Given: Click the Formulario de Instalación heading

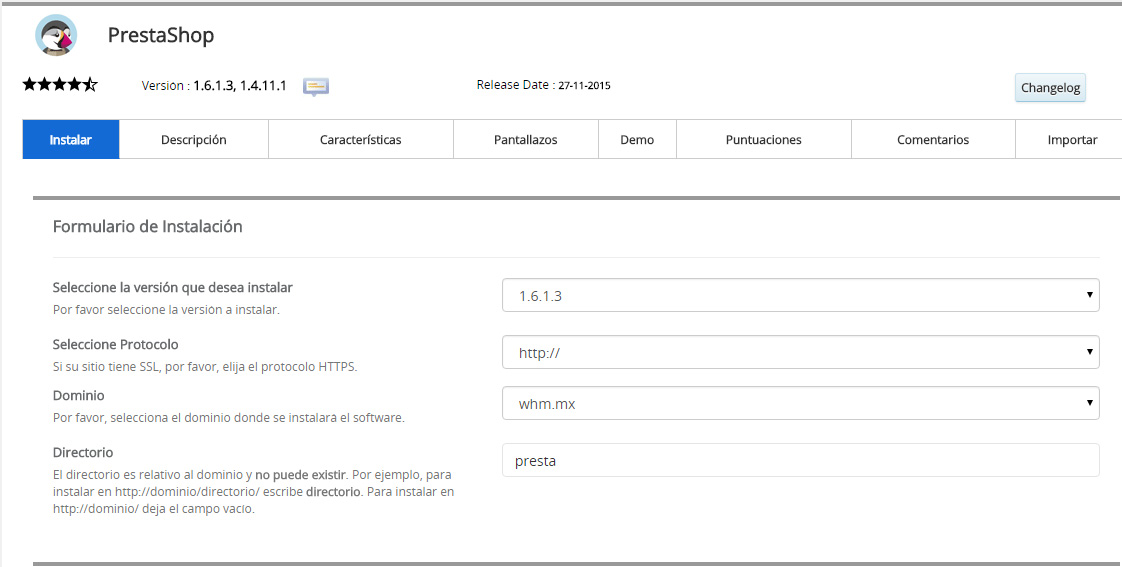Looking at the screenshot, I should click(148, 227).
